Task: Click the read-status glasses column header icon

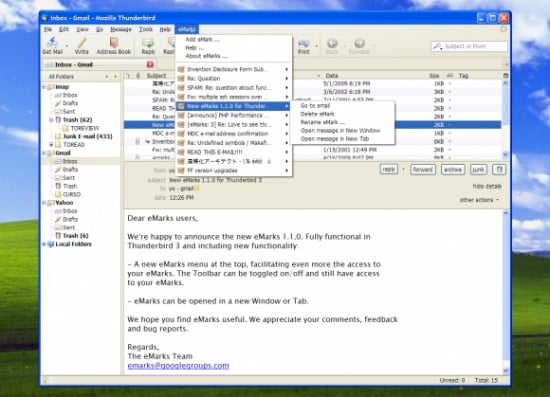Action: (450, 75)
